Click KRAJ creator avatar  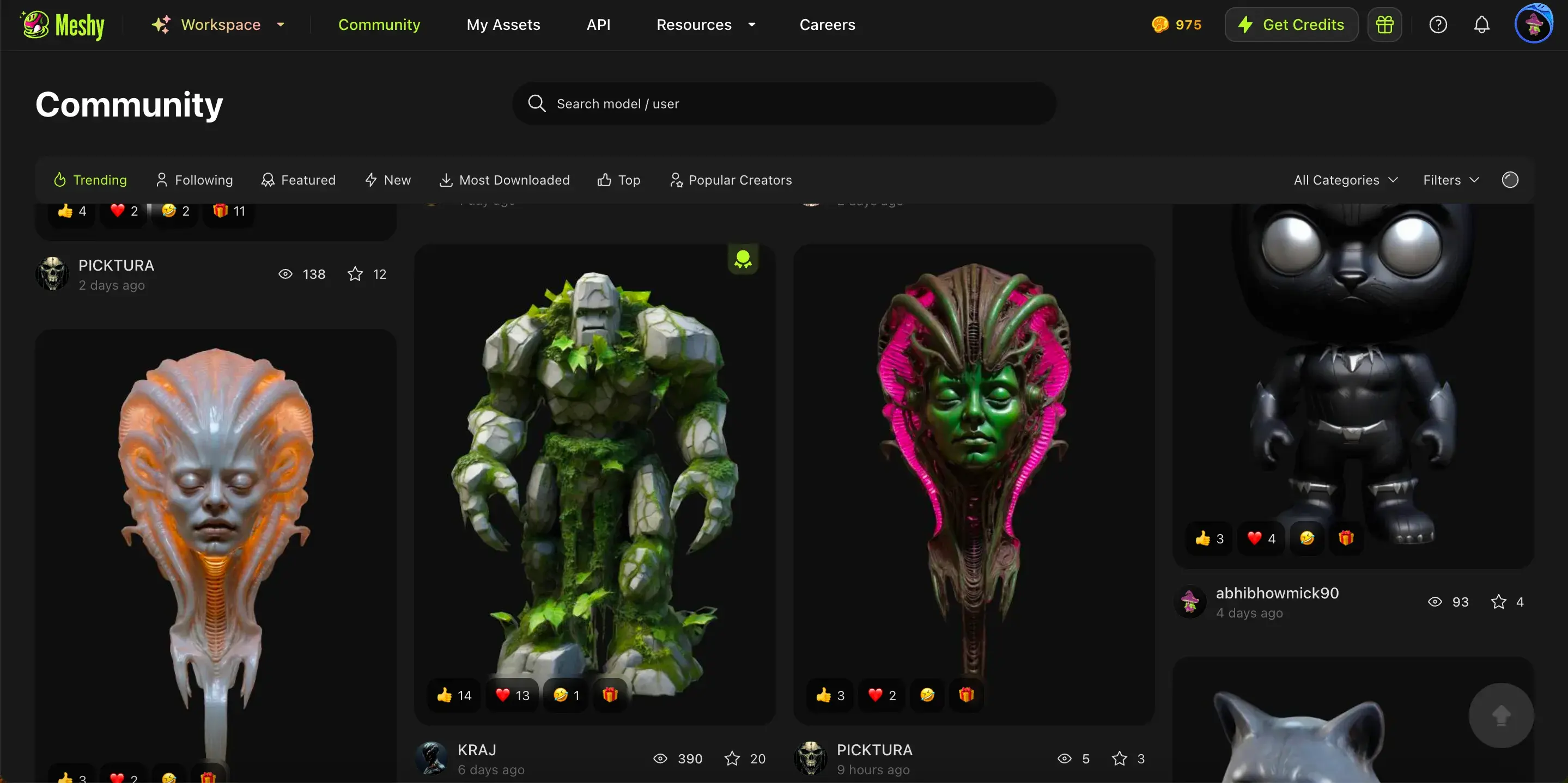pyautogui.click(x=431, y=758)
